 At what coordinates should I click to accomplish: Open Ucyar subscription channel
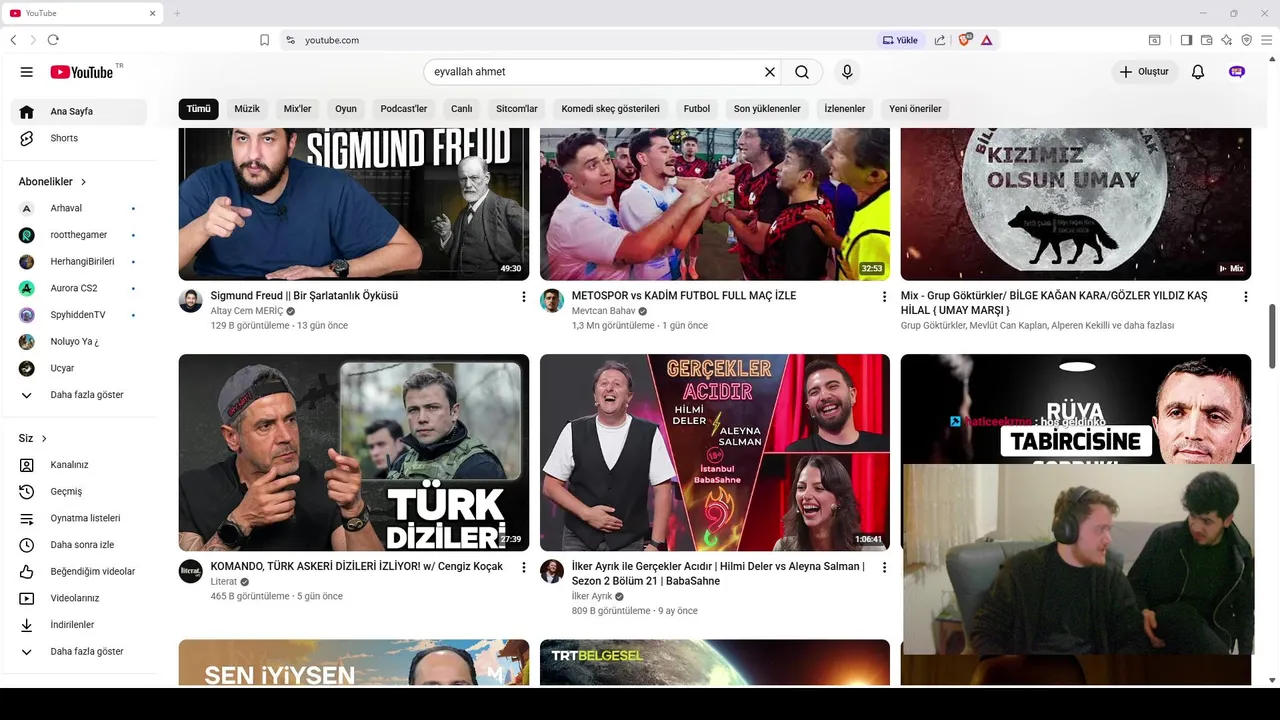click(x=79, y=368)
